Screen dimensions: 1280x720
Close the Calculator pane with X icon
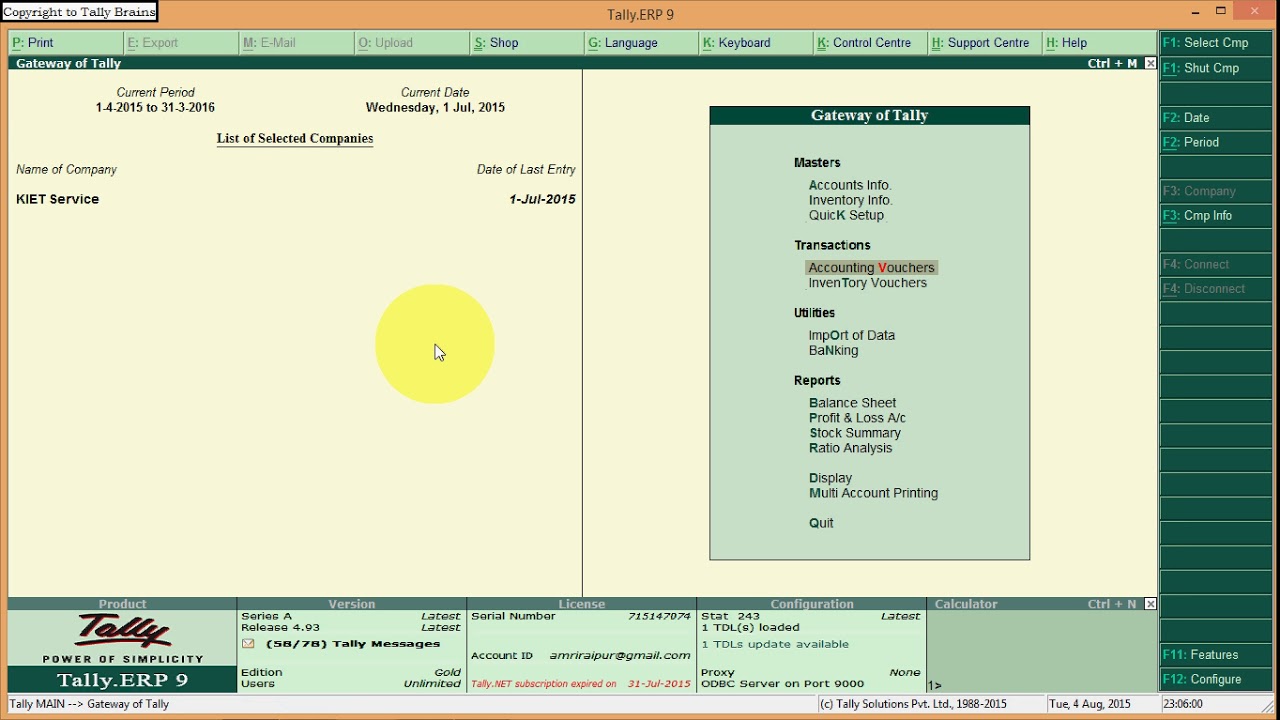tap(1150, 604)
